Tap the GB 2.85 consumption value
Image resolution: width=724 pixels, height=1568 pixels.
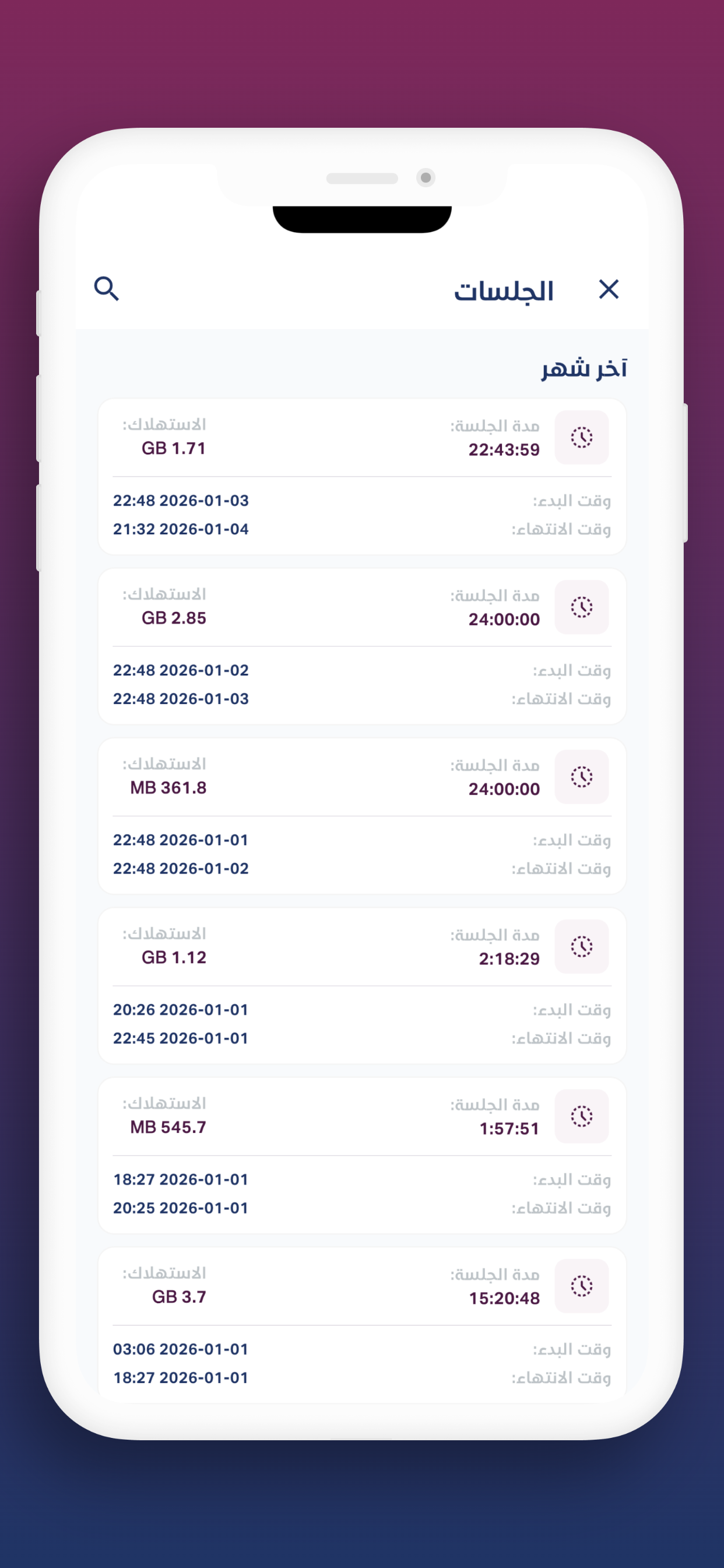(x=173, y=618)
